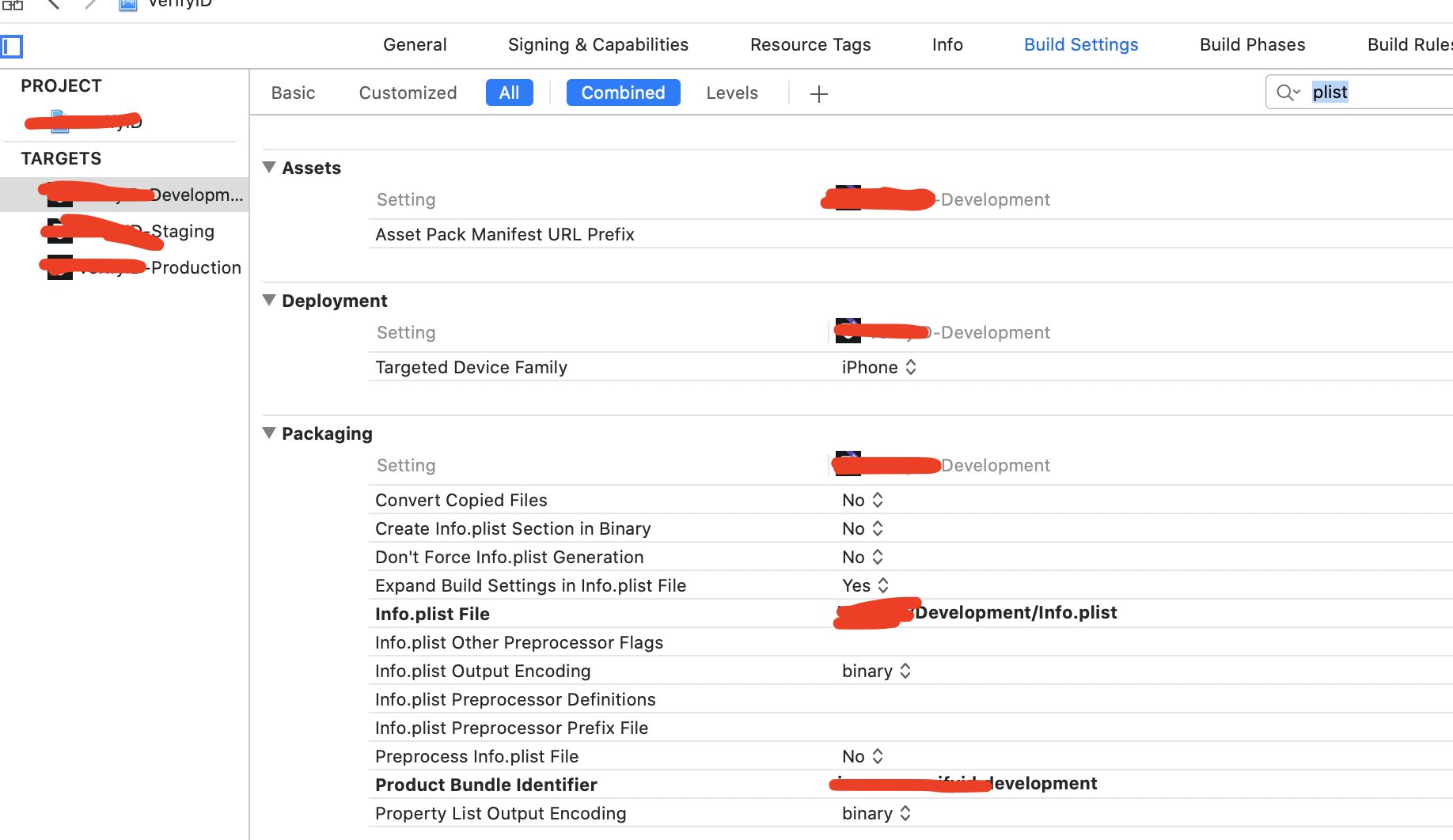Screen dimensions: 1453x840
Task: Click the tab overview icon in corner
Action: (12, 6)
